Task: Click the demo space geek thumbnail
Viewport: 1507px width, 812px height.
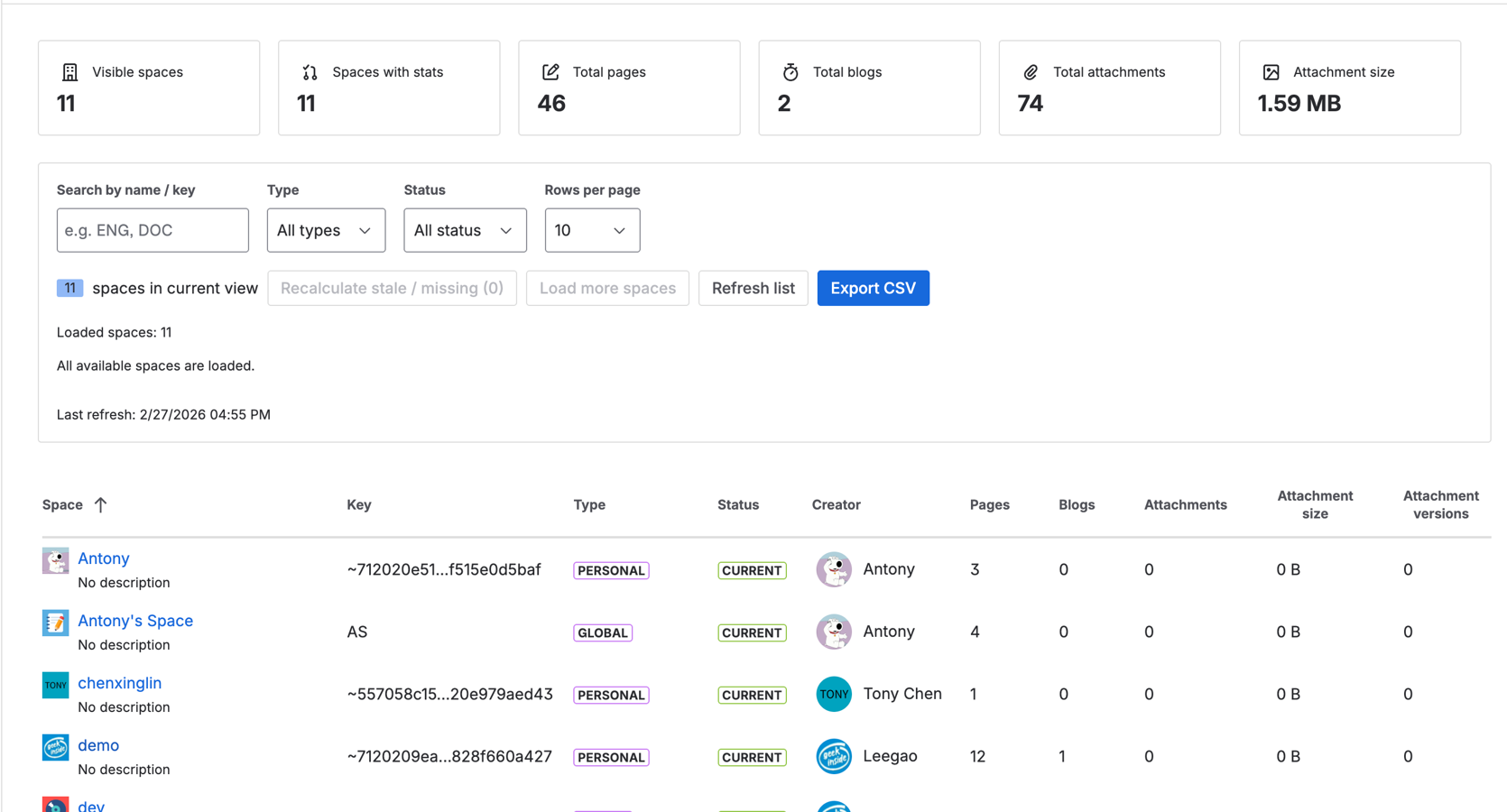Action: pyautogui.click(x=55, y=747)
